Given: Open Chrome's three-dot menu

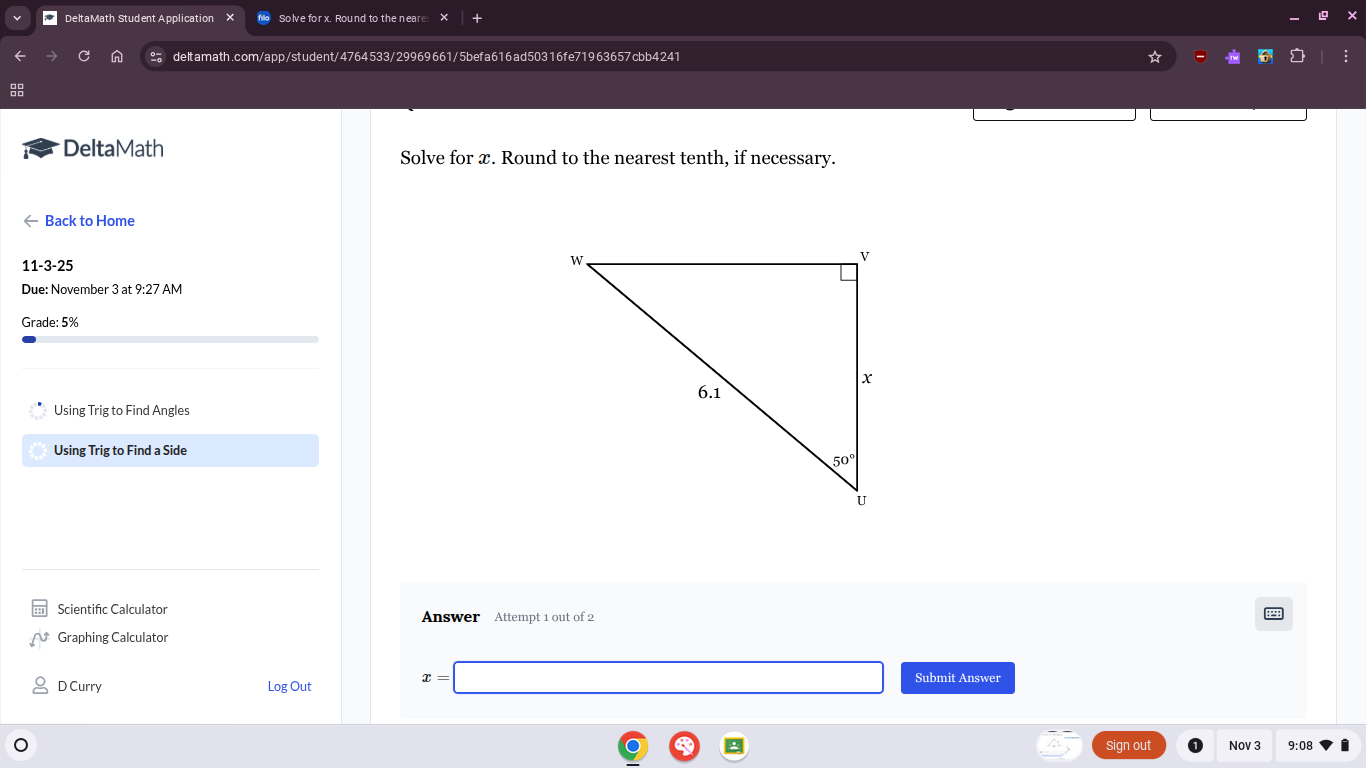Looking at the screenshot, I should (x=1346, y=56).
